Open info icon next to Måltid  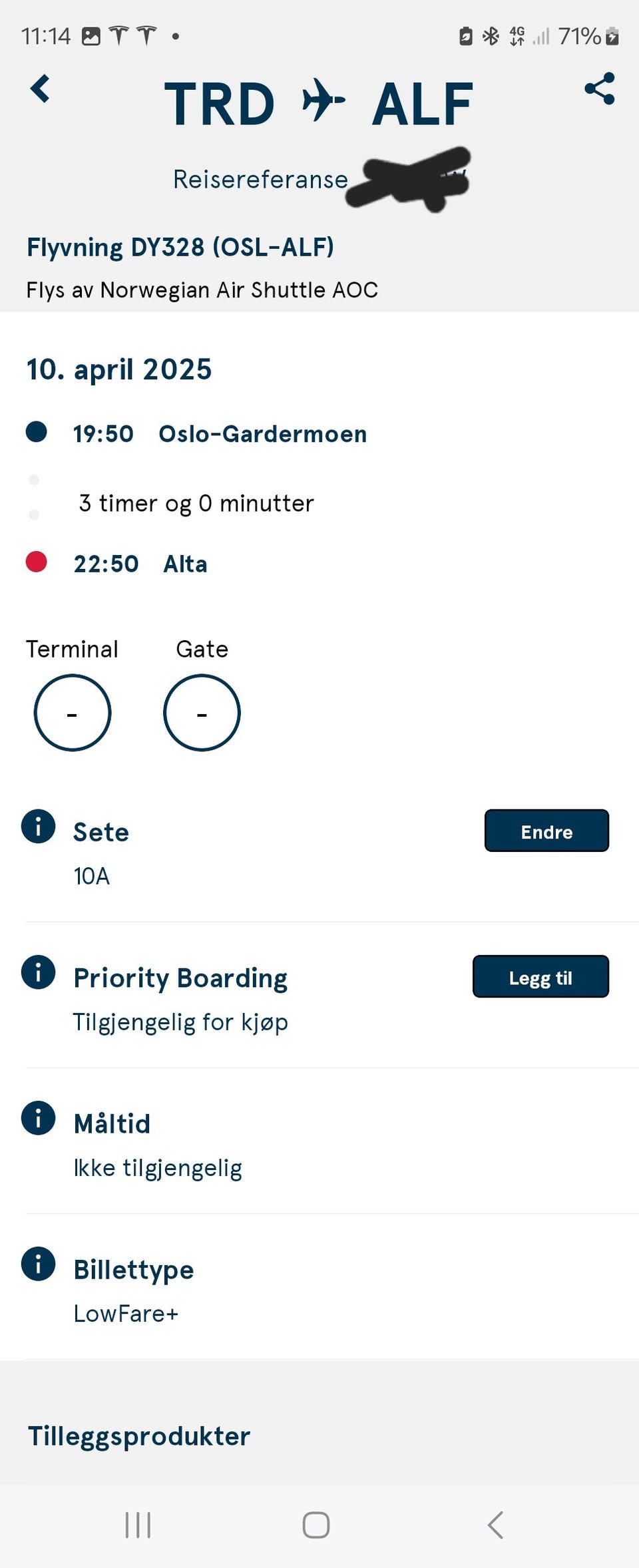point(38,1118)
